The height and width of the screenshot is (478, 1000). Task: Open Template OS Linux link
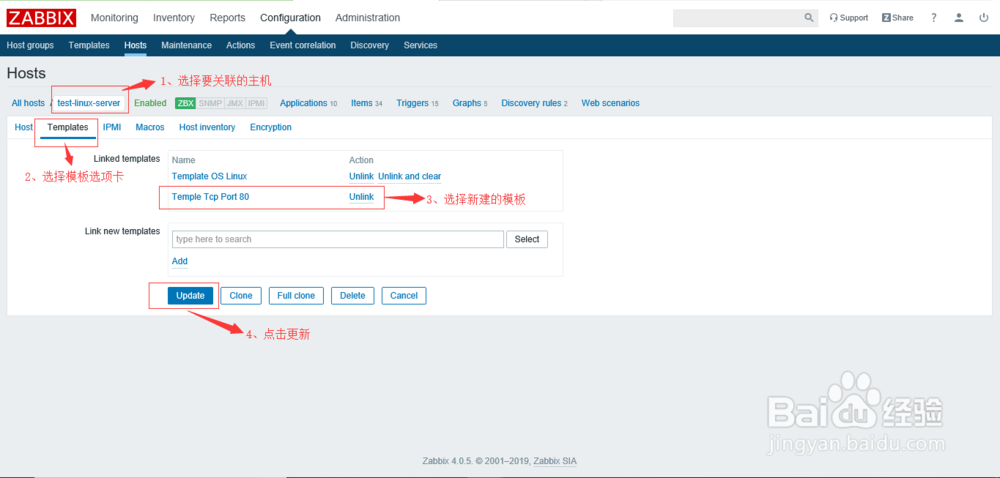point(209,177)
